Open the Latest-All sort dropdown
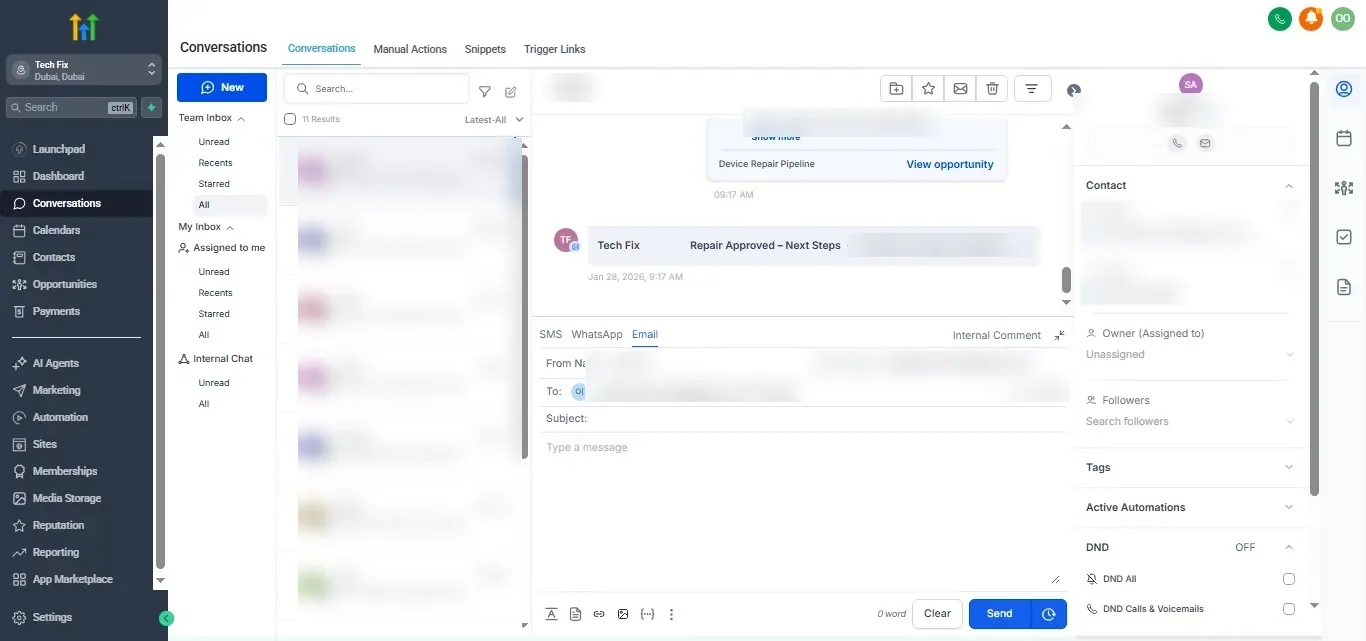Screen dimensions: 1366x641 click(x=494, y=120)
